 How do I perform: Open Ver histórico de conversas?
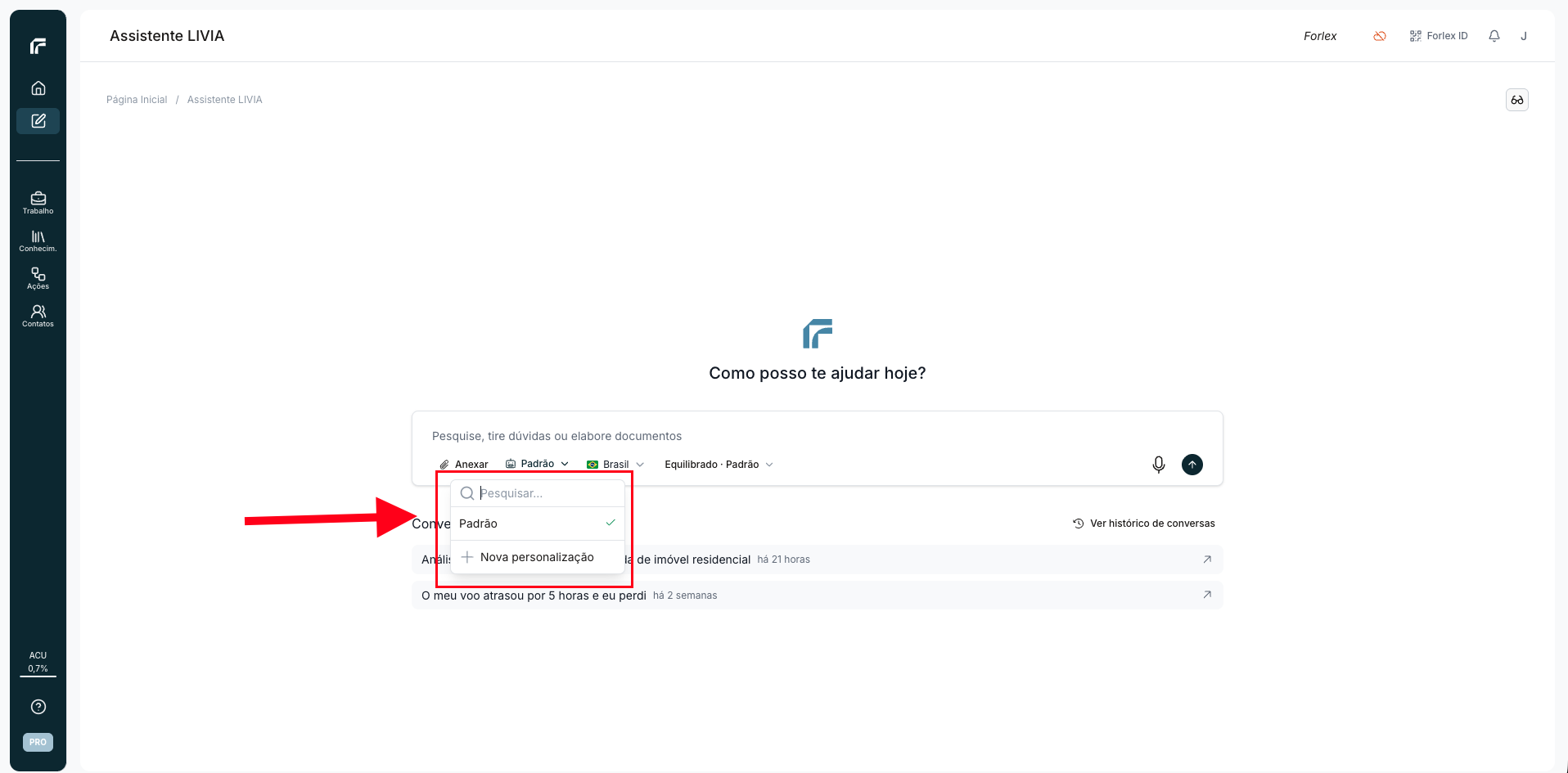(x=1144, y=524)
